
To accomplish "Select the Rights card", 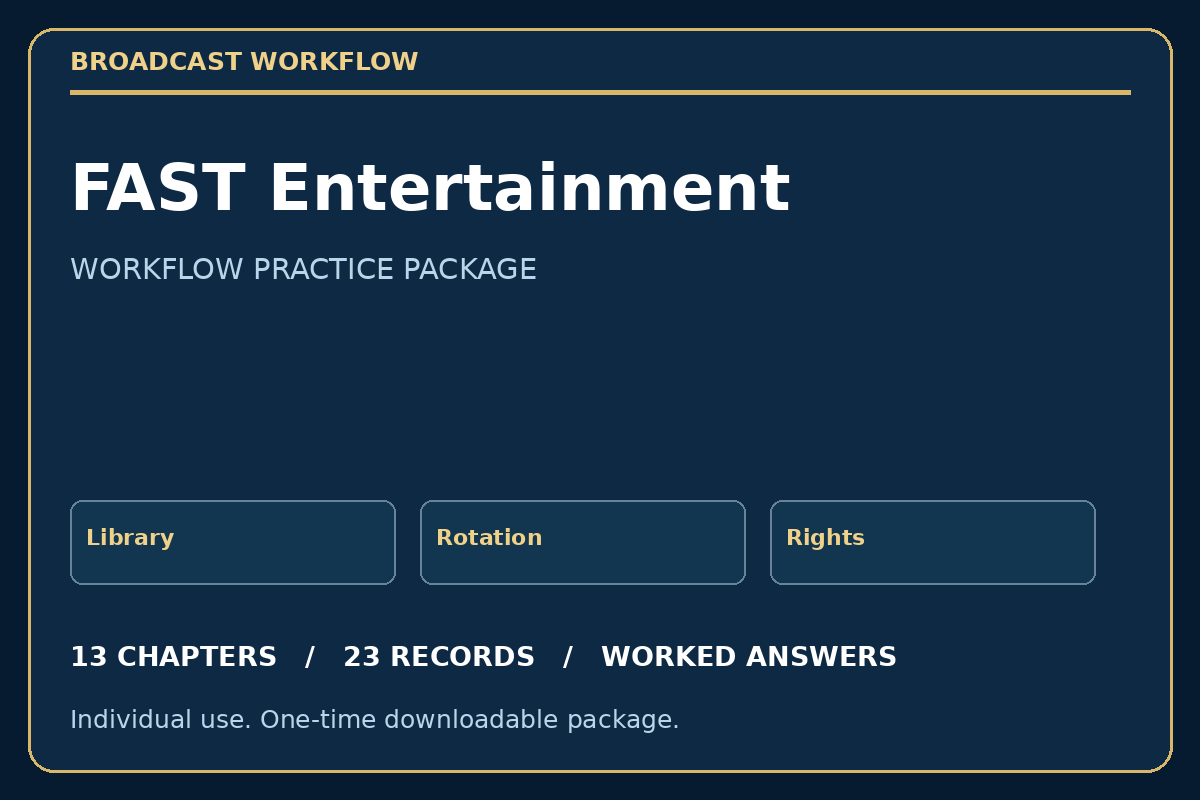I will click(933, 542).
